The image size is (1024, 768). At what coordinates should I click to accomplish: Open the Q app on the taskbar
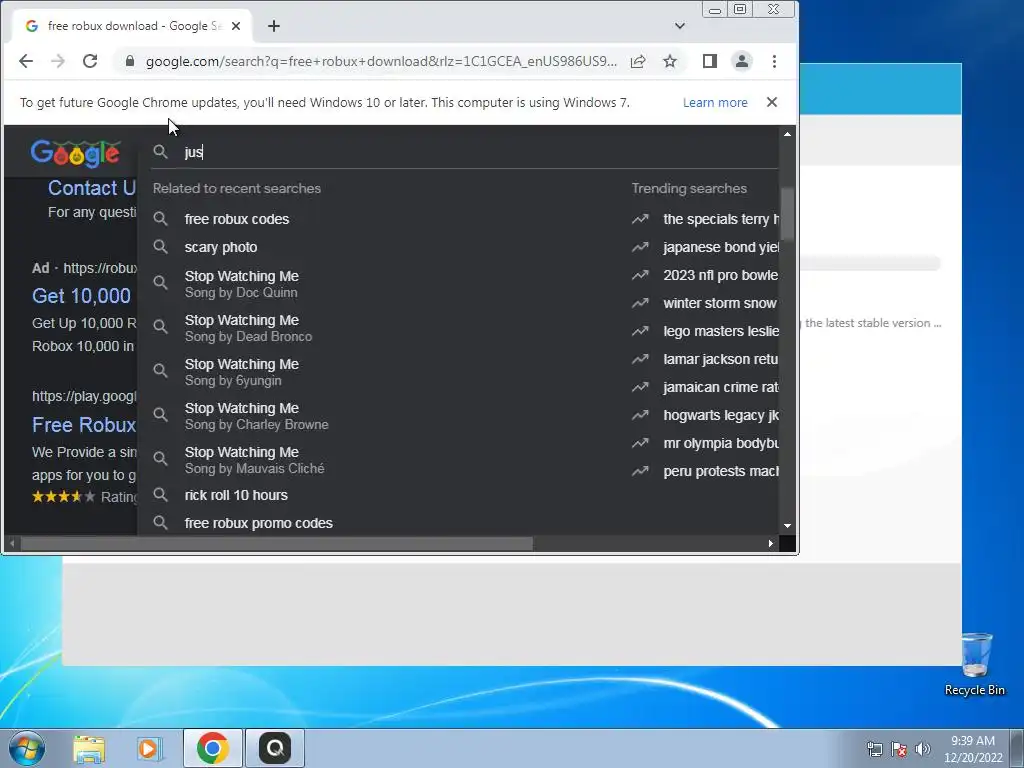pyautogui.click(x=275, y=748)
